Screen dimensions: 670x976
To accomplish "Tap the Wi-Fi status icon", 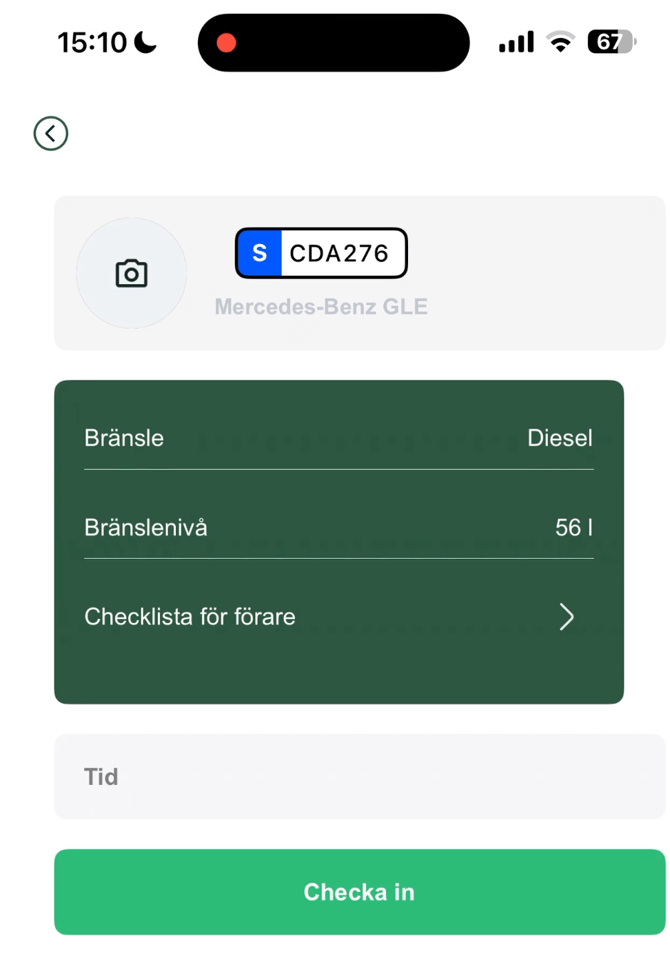I will point(561,42).
